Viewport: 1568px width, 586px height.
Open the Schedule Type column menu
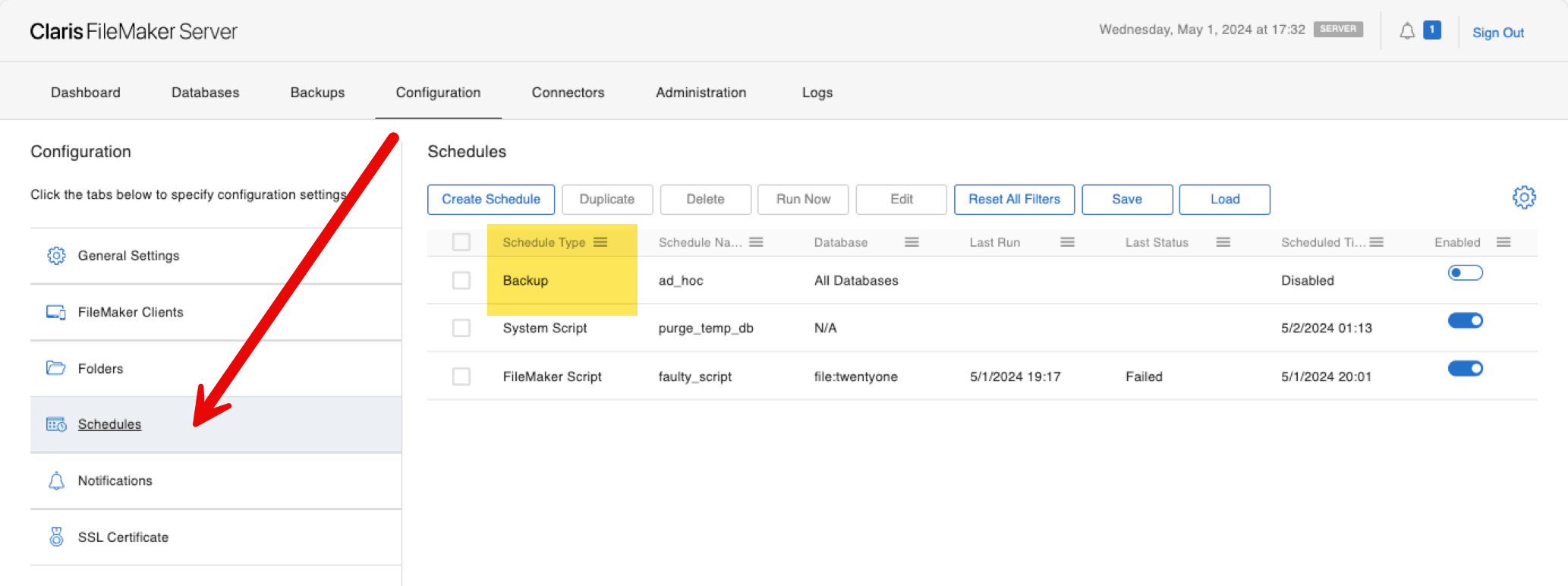coord(600,242)
